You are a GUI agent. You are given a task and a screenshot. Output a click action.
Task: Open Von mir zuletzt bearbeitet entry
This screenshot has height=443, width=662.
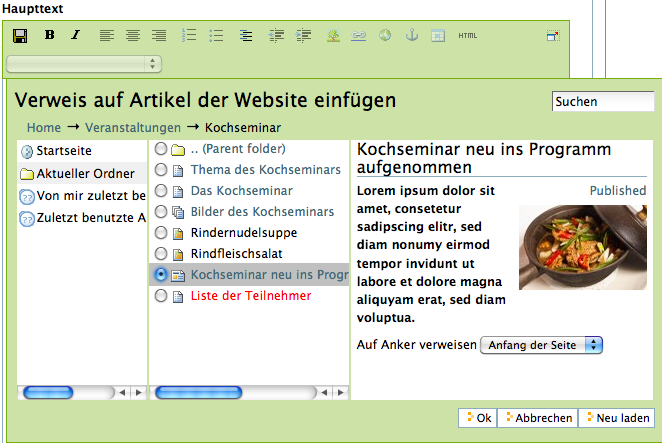[x=91, y=196]
